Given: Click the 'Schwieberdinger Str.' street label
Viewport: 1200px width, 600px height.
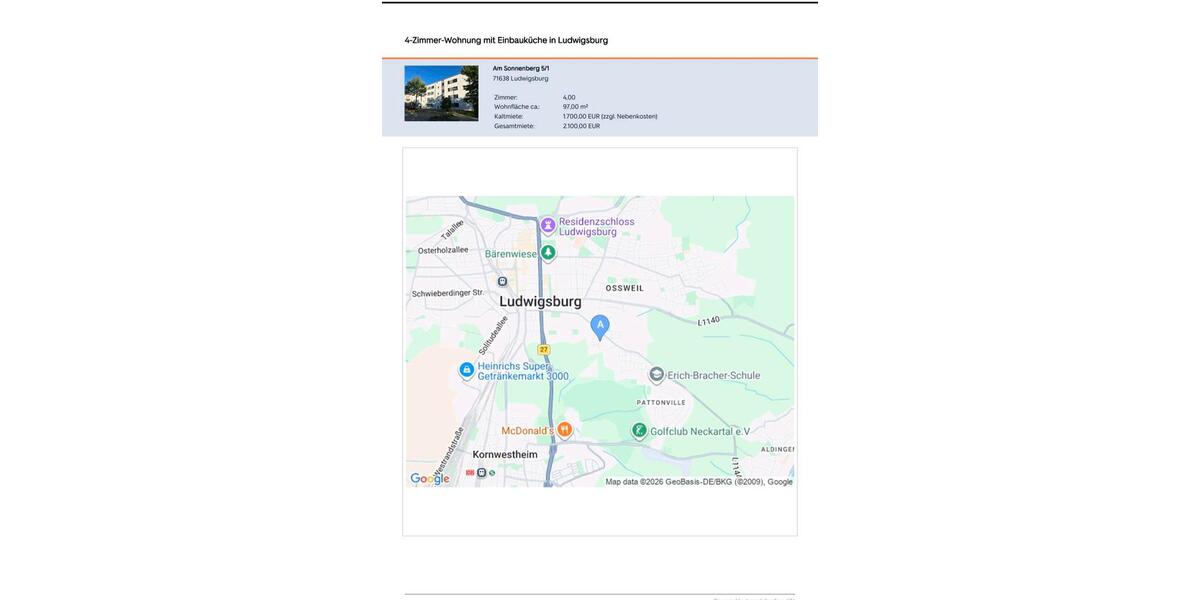Looking at the screenshot, I should click(x=447, y=293).
